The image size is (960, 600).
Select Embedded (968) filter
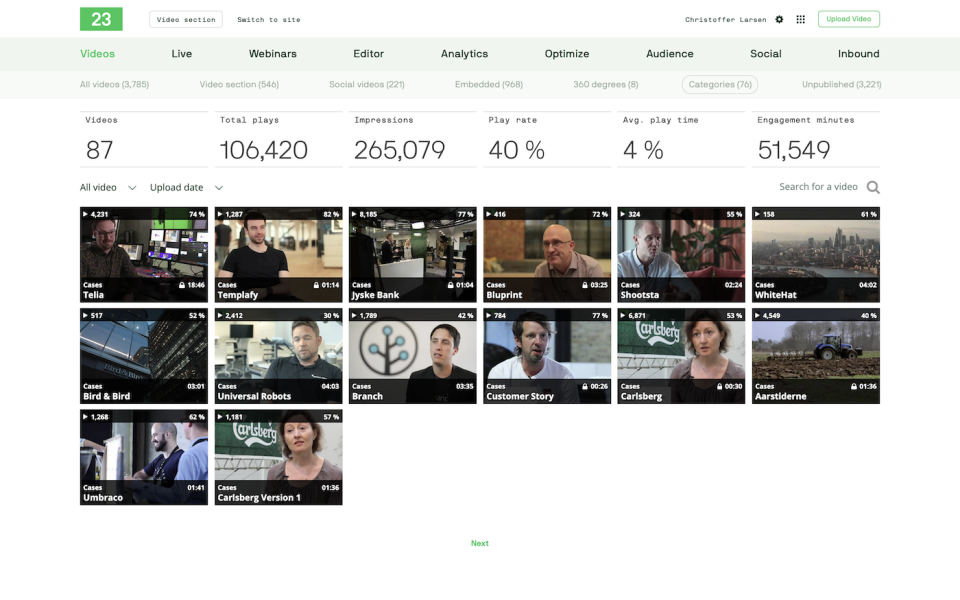tap(489, 84)
